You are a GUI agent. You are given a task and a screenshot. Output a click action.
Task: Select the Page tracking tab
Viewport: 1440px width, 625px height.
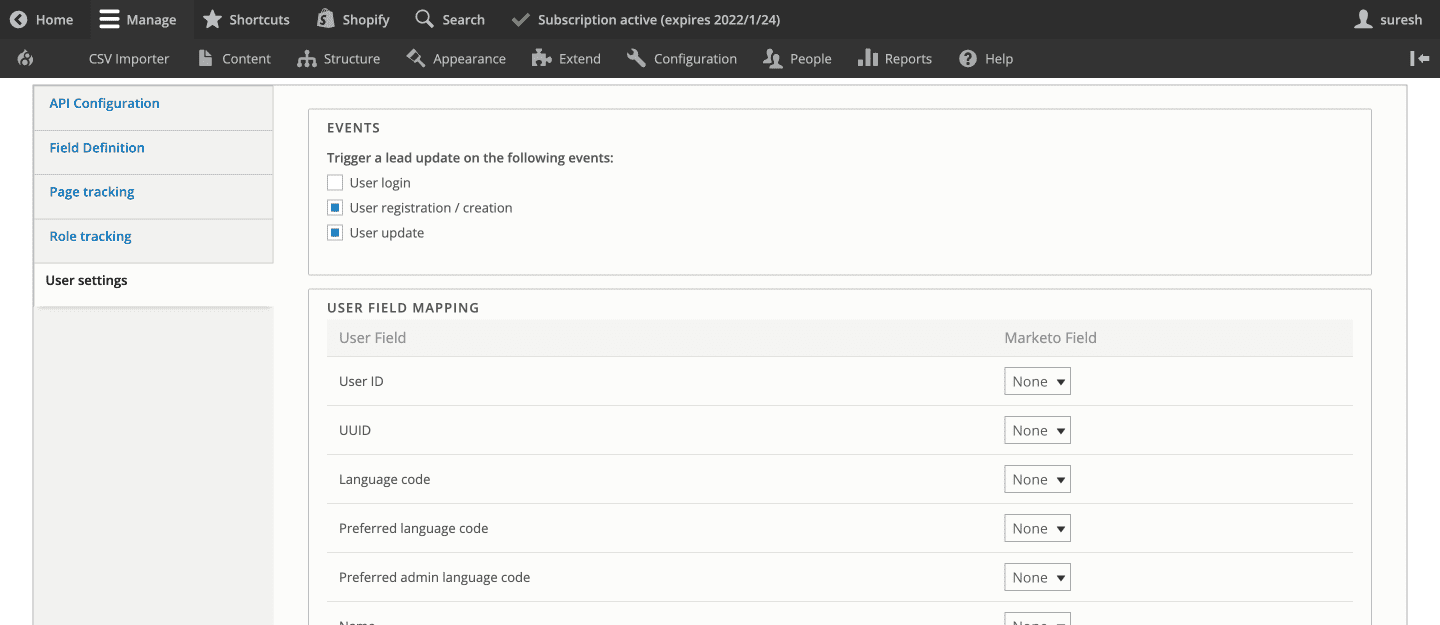tap(92, 192)
